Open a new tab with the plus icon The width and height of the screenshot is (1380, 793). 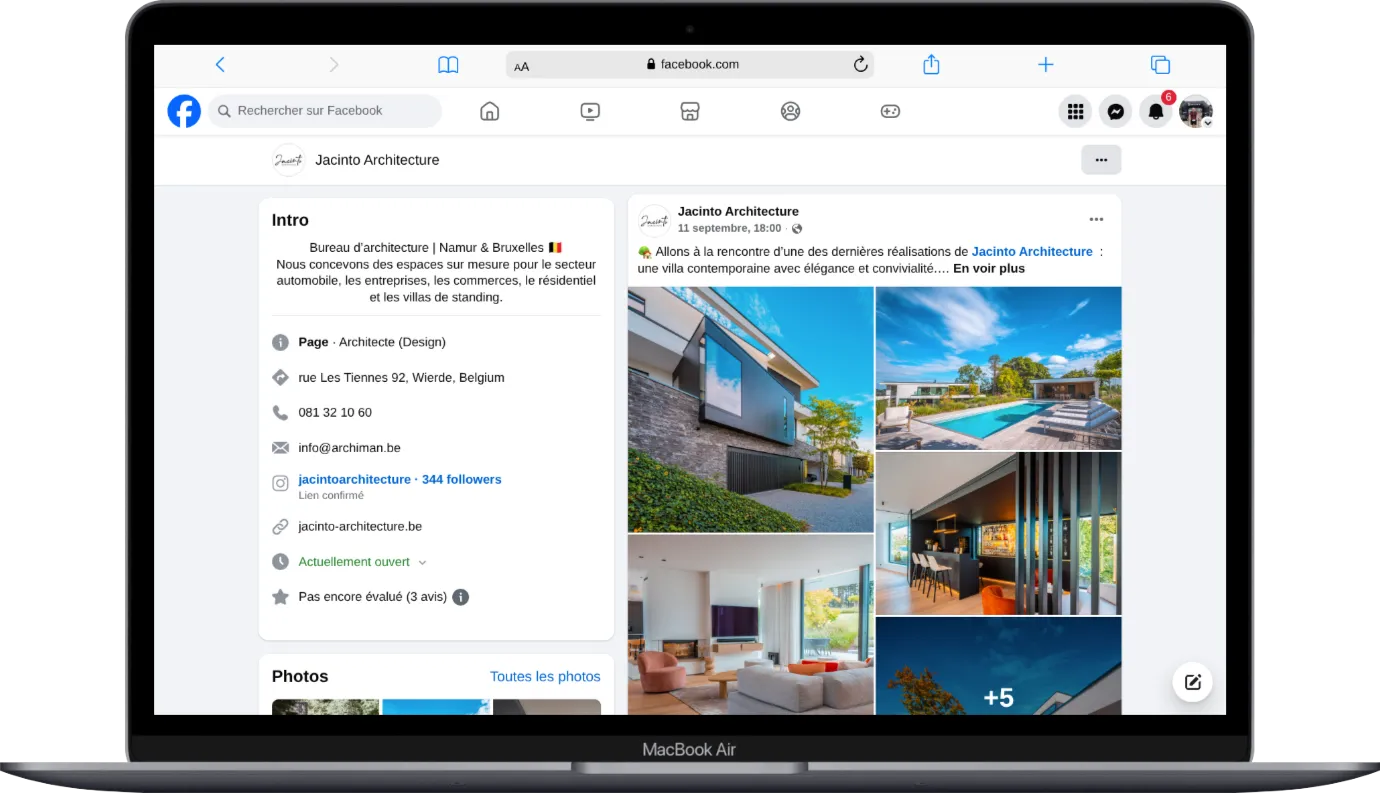point(1046,65)
